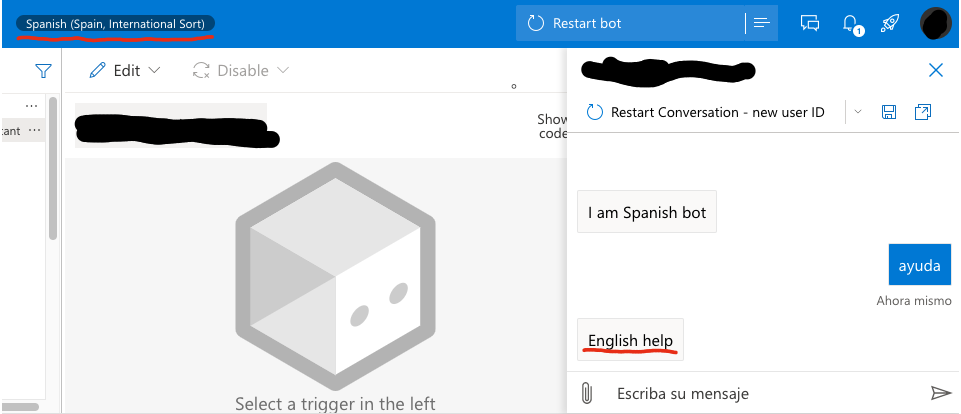Click the 'I am Spanish bot' message
Screen dimensions: 961x414
coord(647,212)
